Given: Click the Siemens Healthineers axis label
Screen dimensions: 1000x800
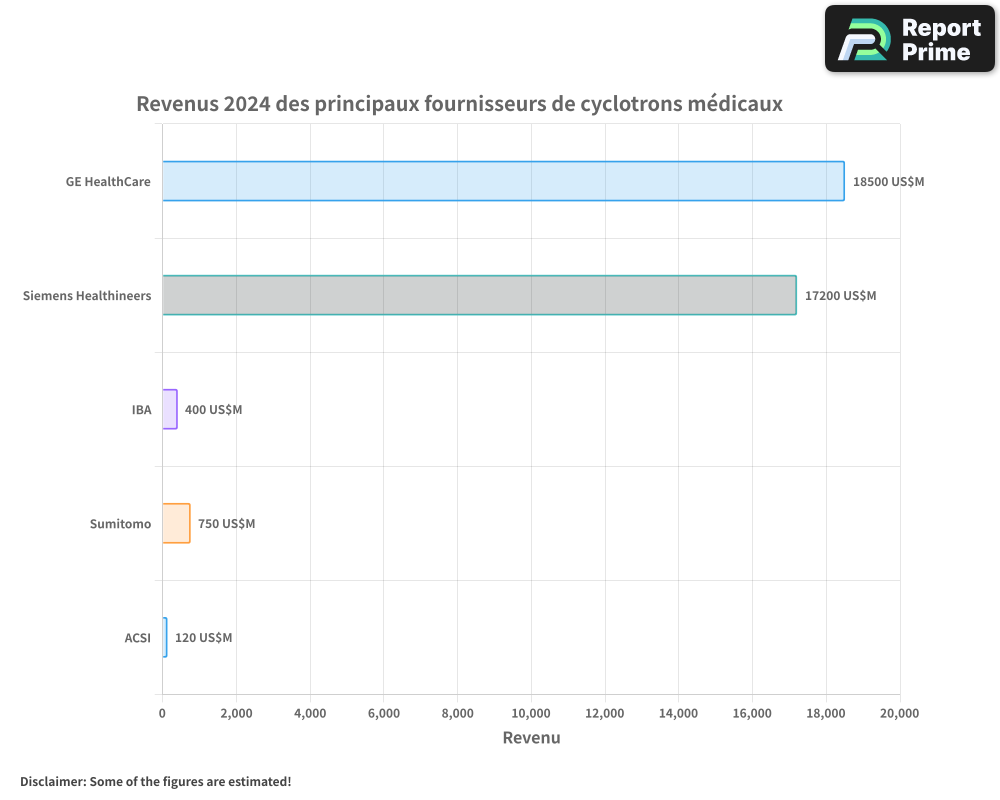Looking at the screenshot, I should click(87, 296).
